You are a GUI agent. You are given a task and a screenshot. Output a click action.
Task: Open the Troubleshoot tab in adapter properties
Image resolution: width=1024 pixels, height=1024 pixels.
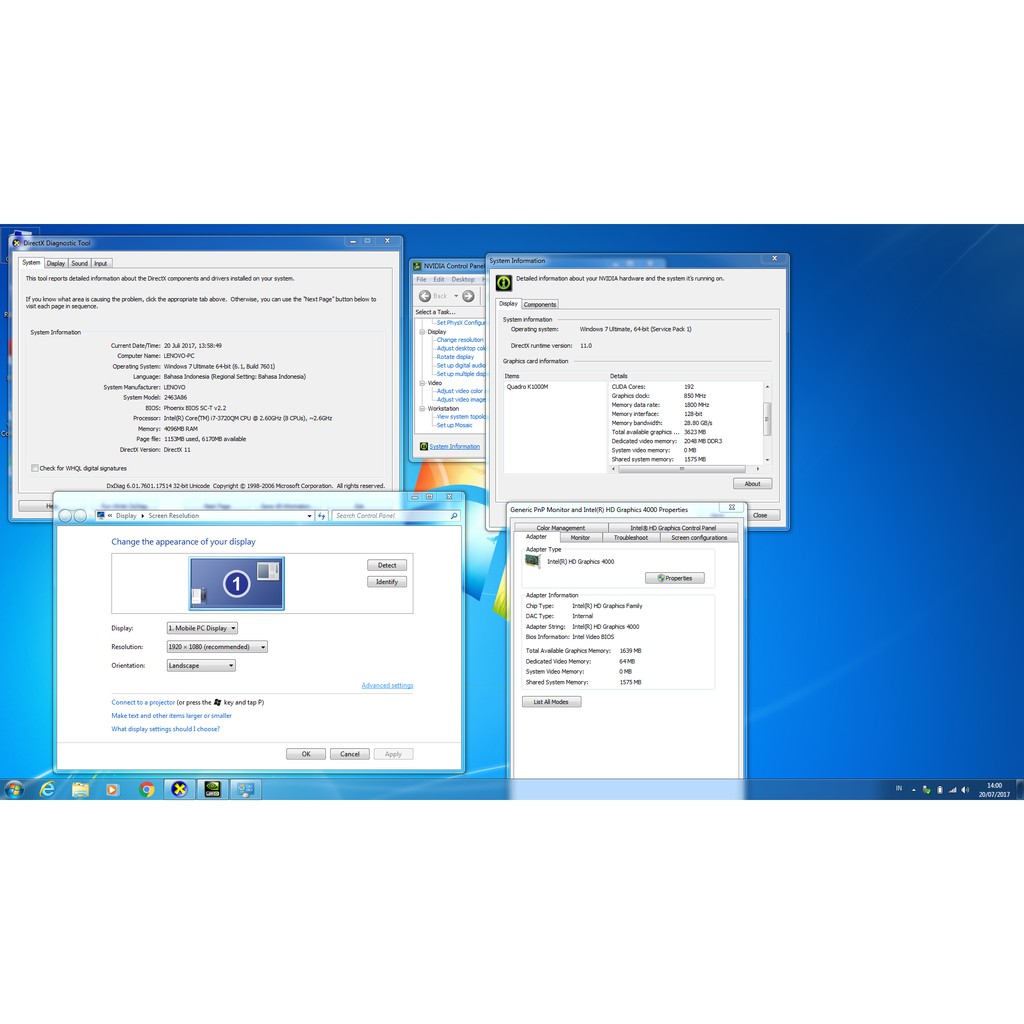pyautogui.click(x=630, y=537)
